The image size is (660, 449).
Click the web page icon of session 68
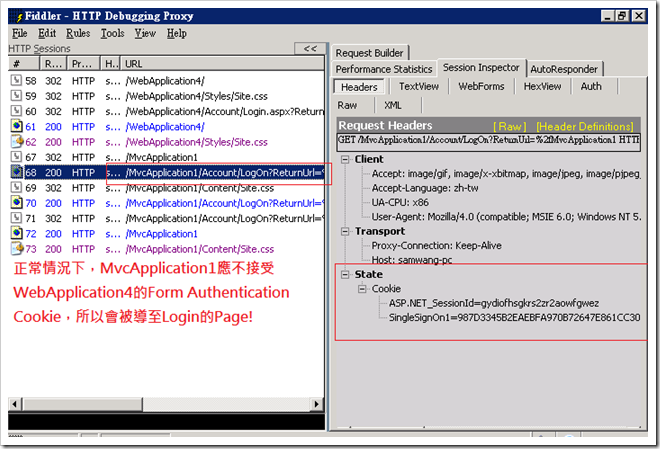16,172
